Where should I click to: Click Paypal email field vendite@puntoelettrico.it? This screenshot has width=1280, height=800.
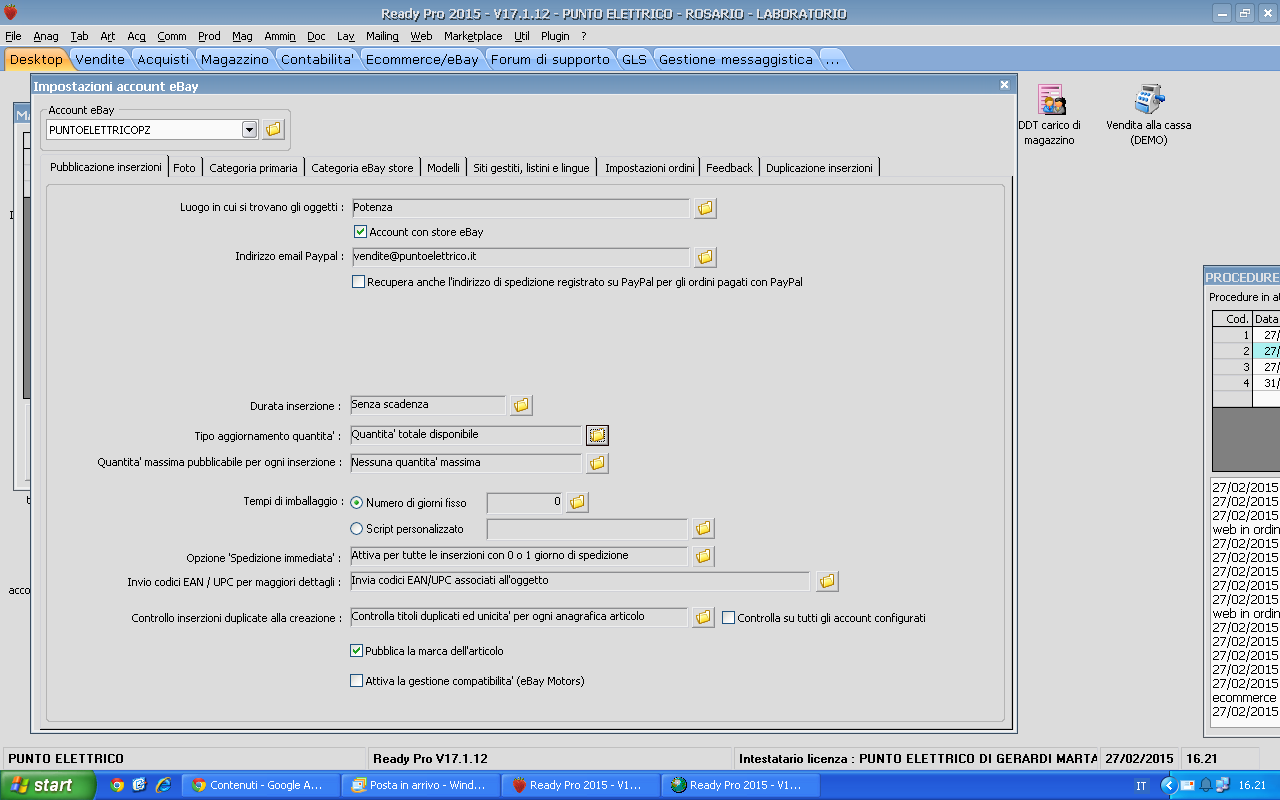click(x=520, y=257)
